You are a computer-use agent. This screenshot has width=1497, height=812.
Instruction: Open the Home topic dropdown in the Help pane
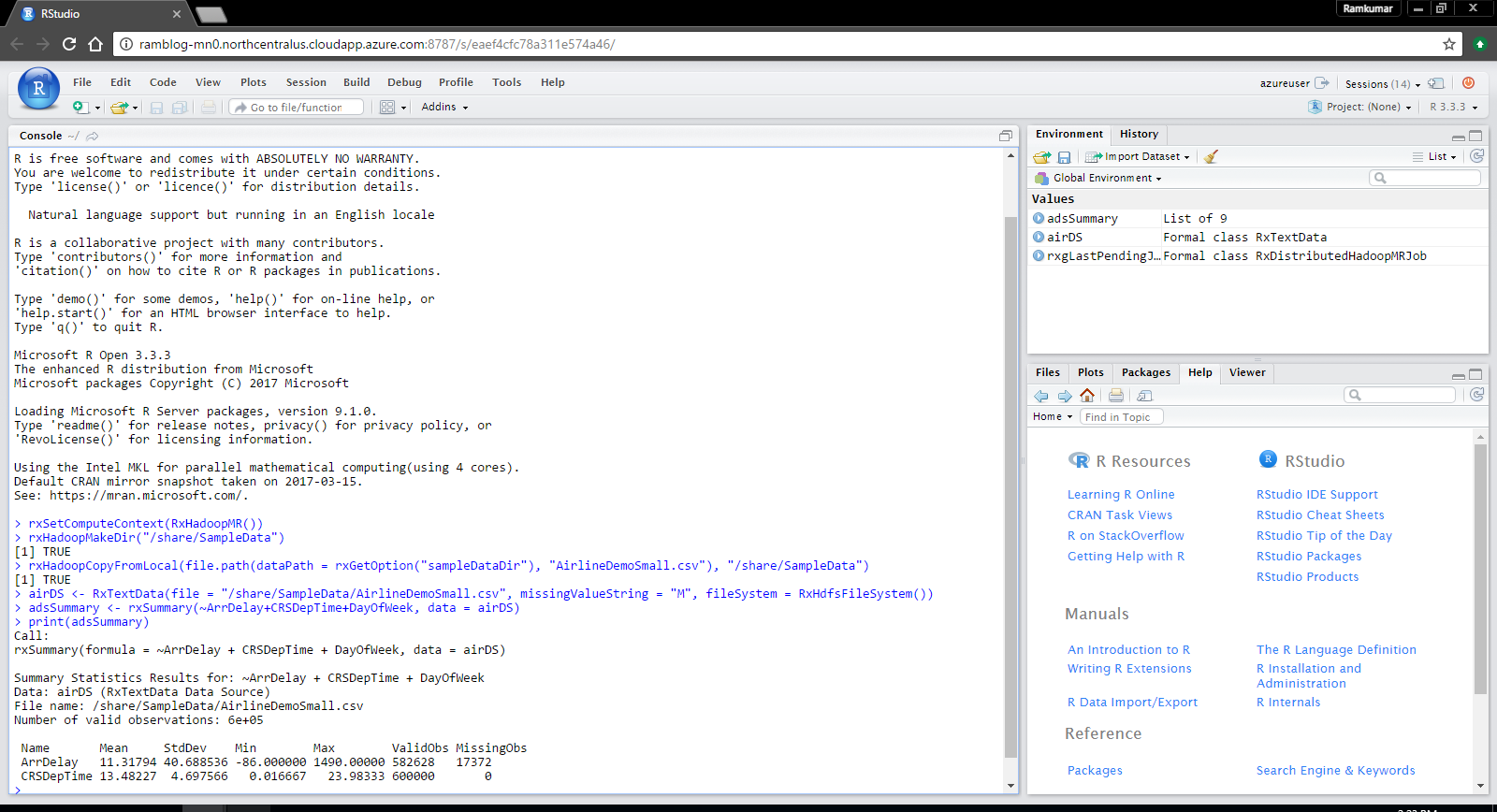(x=1053, y=417)
